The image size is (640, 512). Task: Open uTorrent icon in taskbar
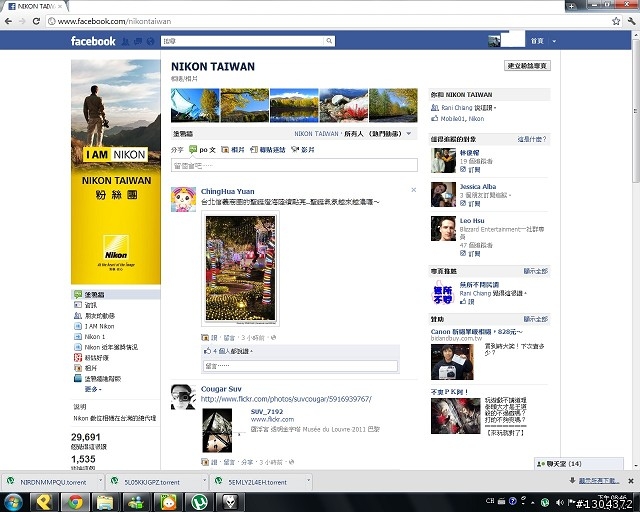[x=199, y=502]
